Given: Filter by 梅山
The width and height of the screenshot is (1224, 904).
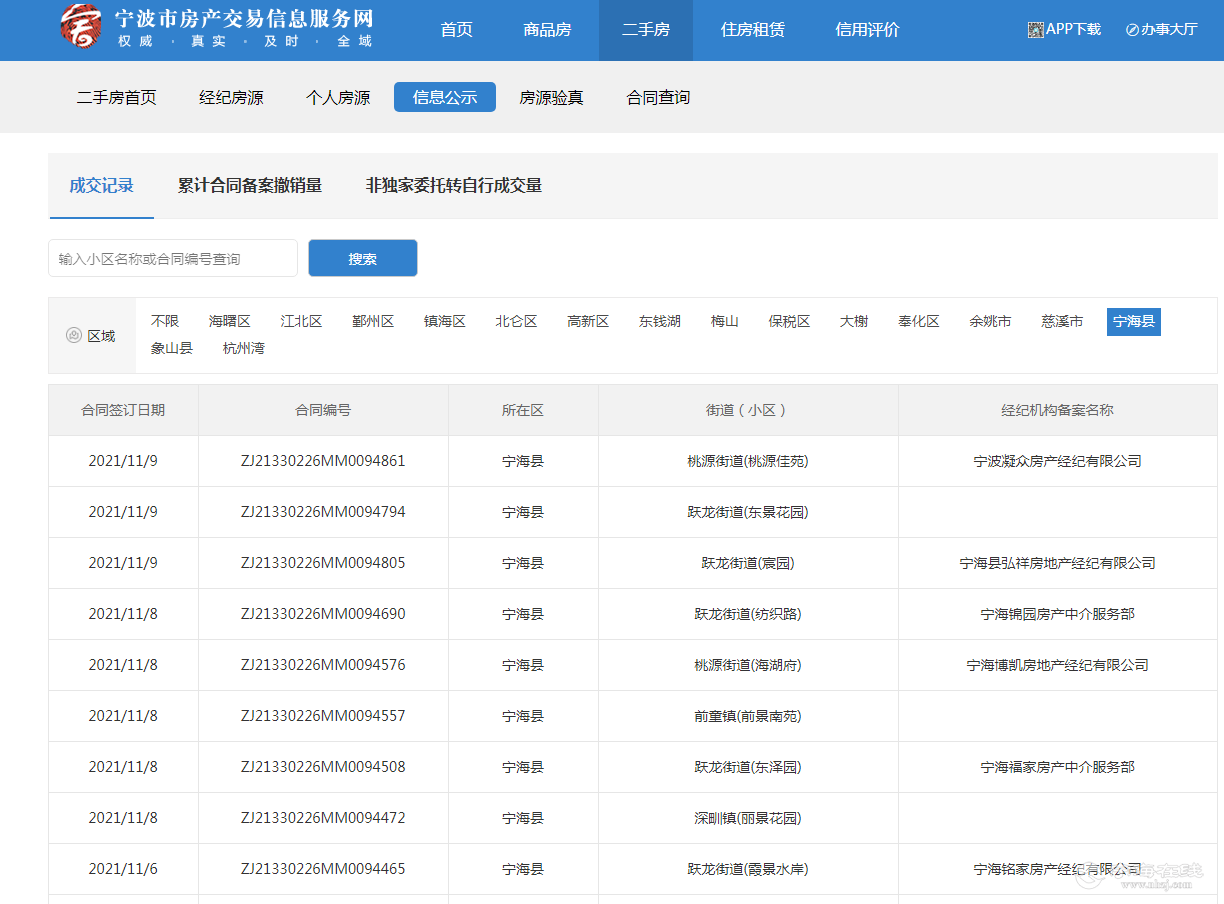Looking at the screenshot, I should click(725, 322).
